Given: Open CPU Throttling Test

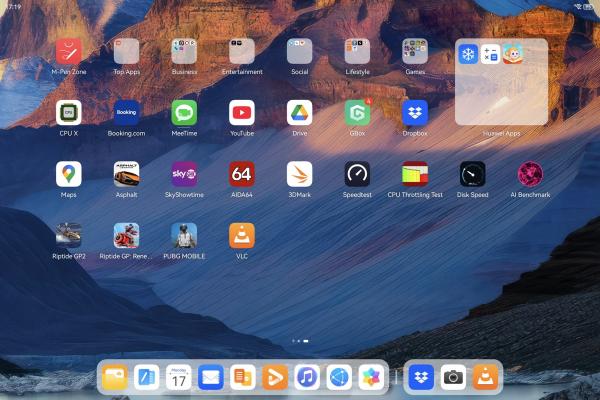Looking at the screenshot, I should (415, 174).
